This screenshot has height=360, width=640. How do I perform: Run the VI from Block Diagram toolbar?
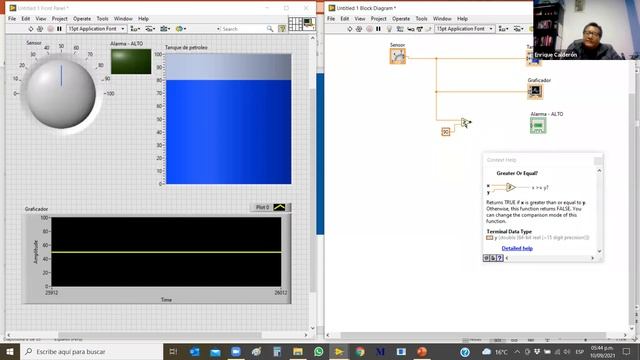click(x=349, y=29)
